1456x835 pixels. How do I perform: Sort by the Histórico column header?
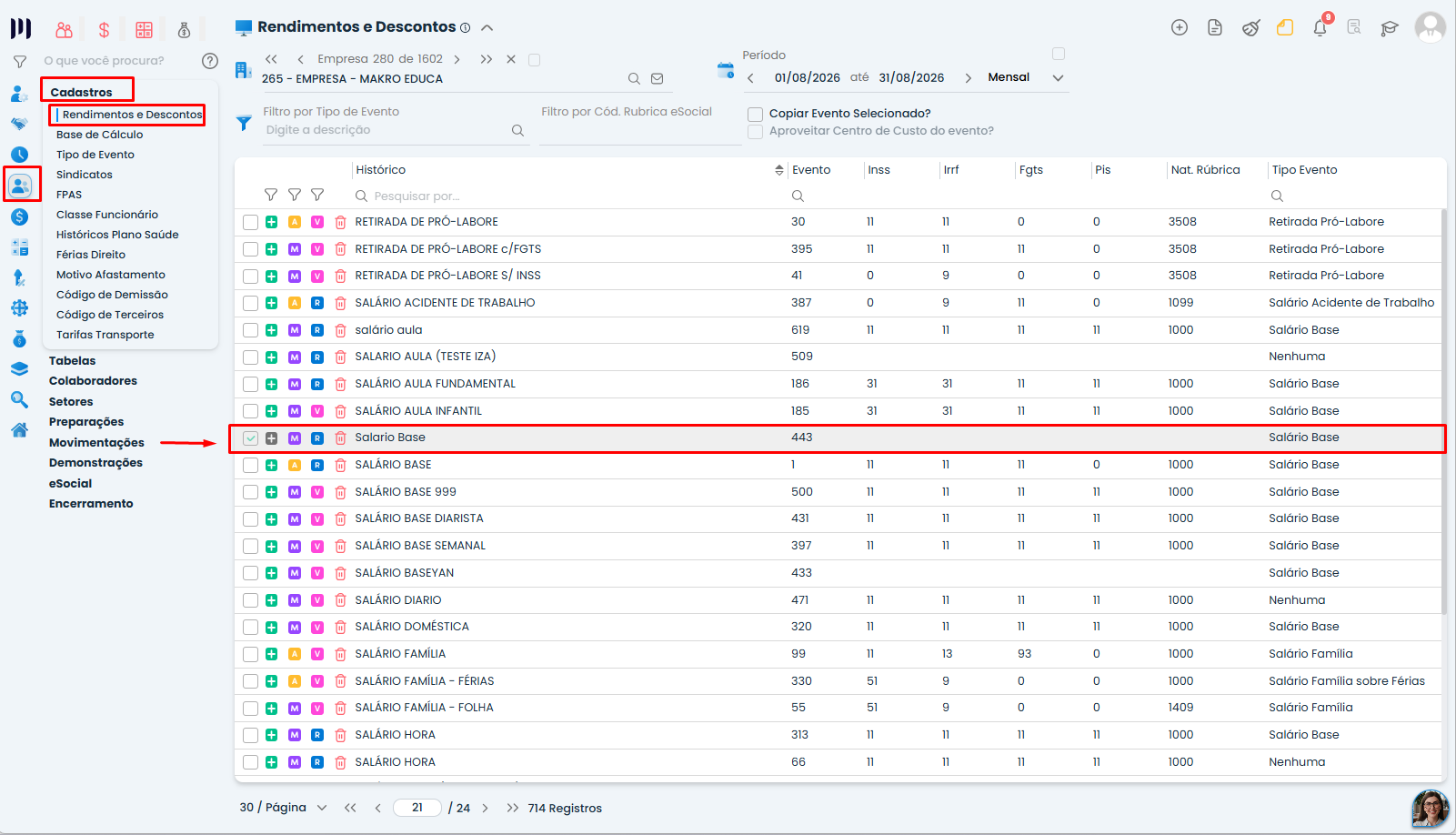click(381, 170)
